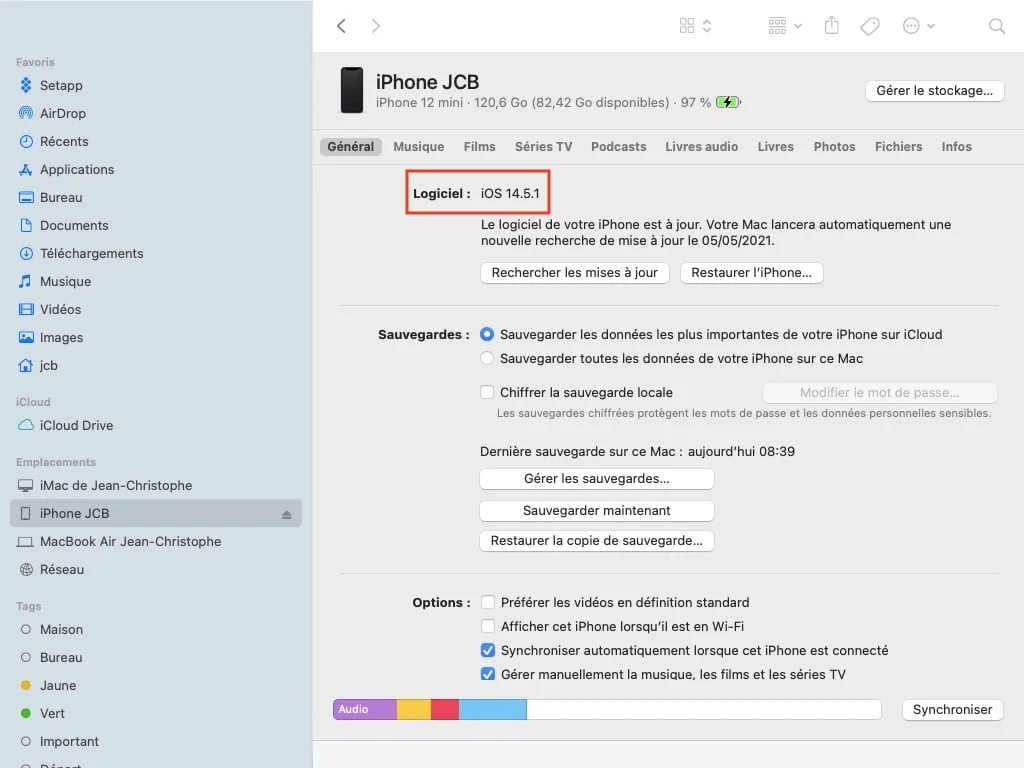Open the group-by dropdown in toolbar

784,26
